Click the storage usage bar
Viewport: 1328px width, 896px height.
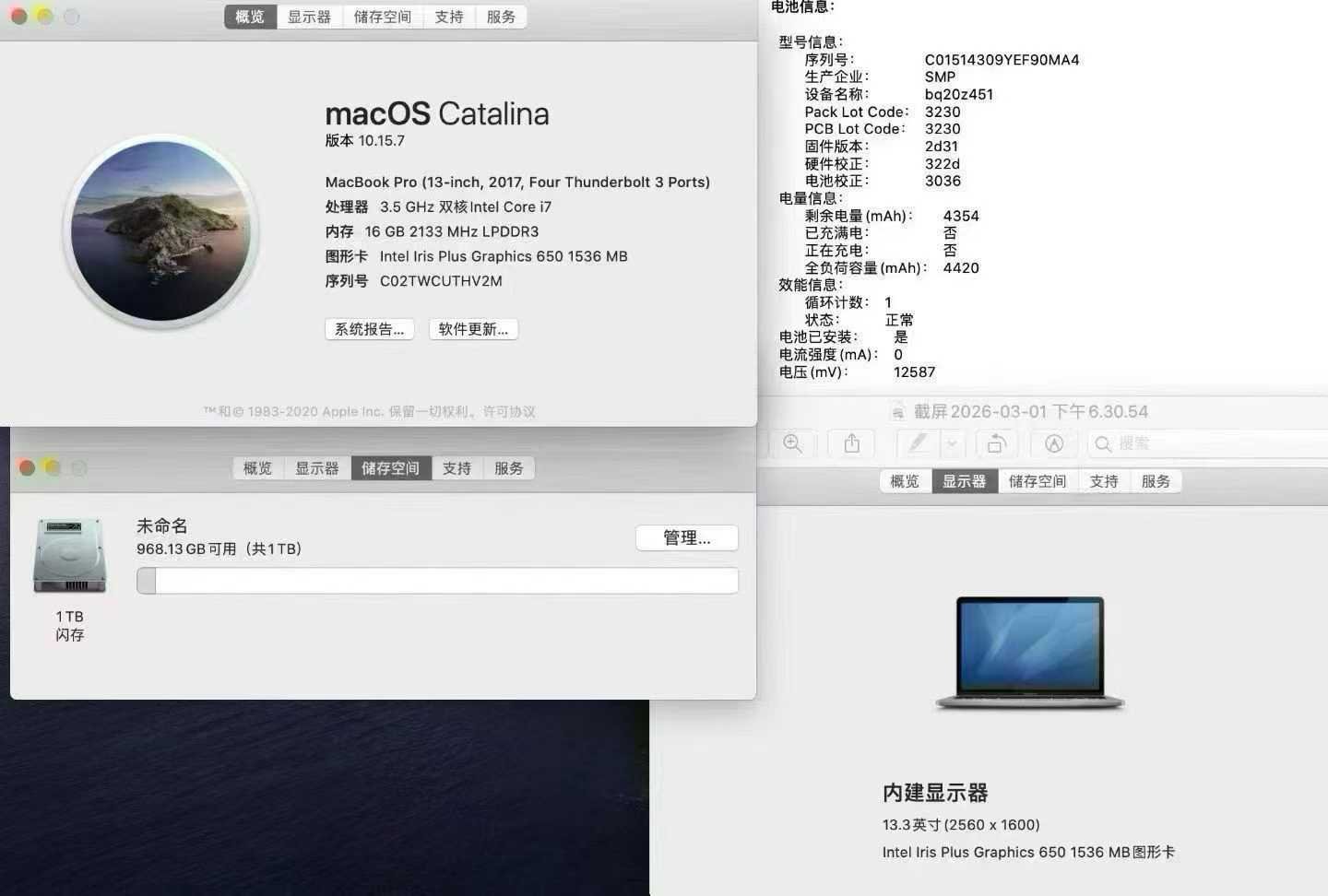pyautogui.click(x=437, y=581)
